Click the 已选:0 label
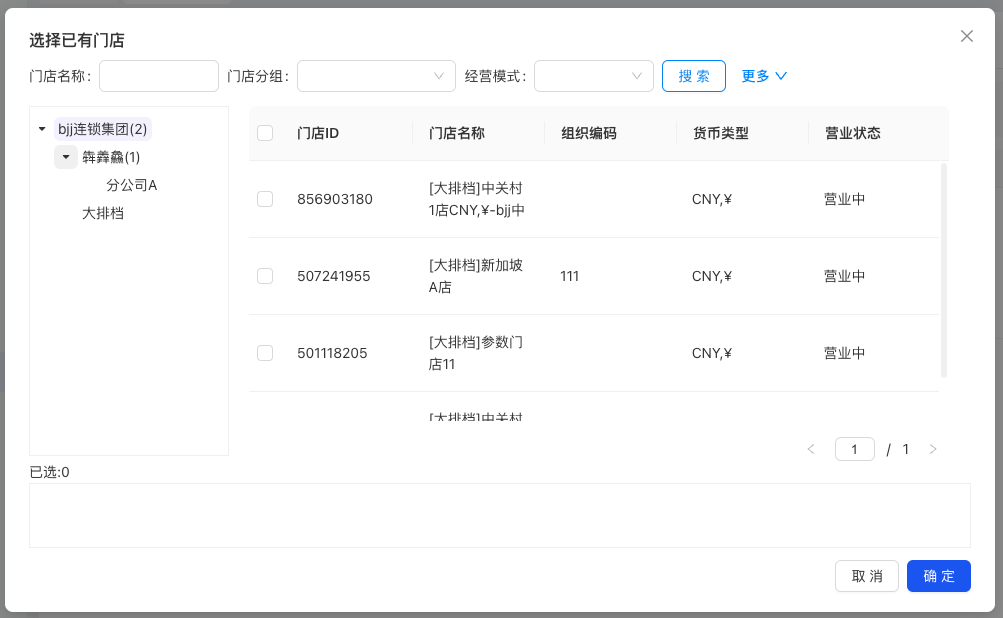This screenshot has width=1003, height=618. click(x=49, y=472)
